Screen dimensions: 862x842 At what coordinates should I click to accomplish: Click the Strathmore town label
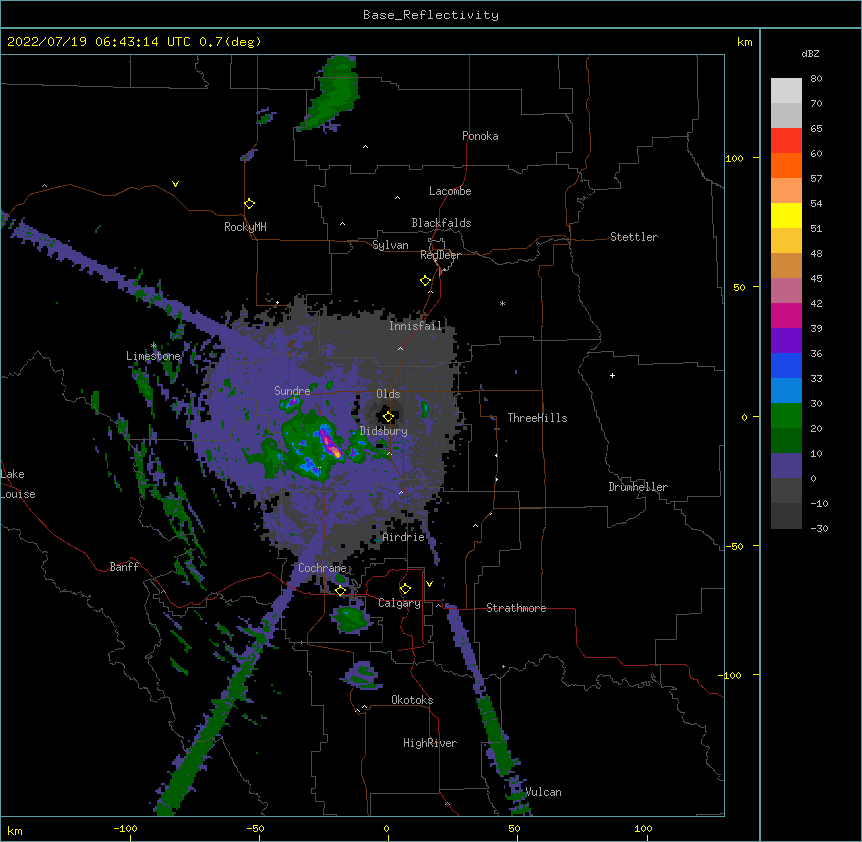click(x=516, y=608)
